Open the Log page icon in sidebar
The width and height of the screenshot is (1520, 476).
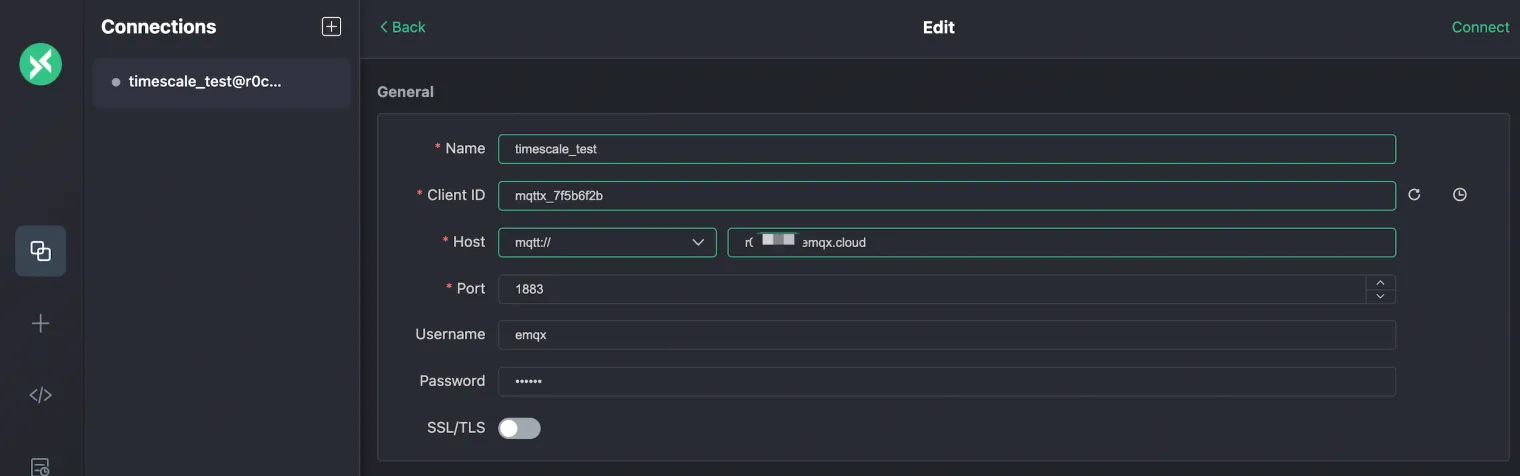pos(41,466)
